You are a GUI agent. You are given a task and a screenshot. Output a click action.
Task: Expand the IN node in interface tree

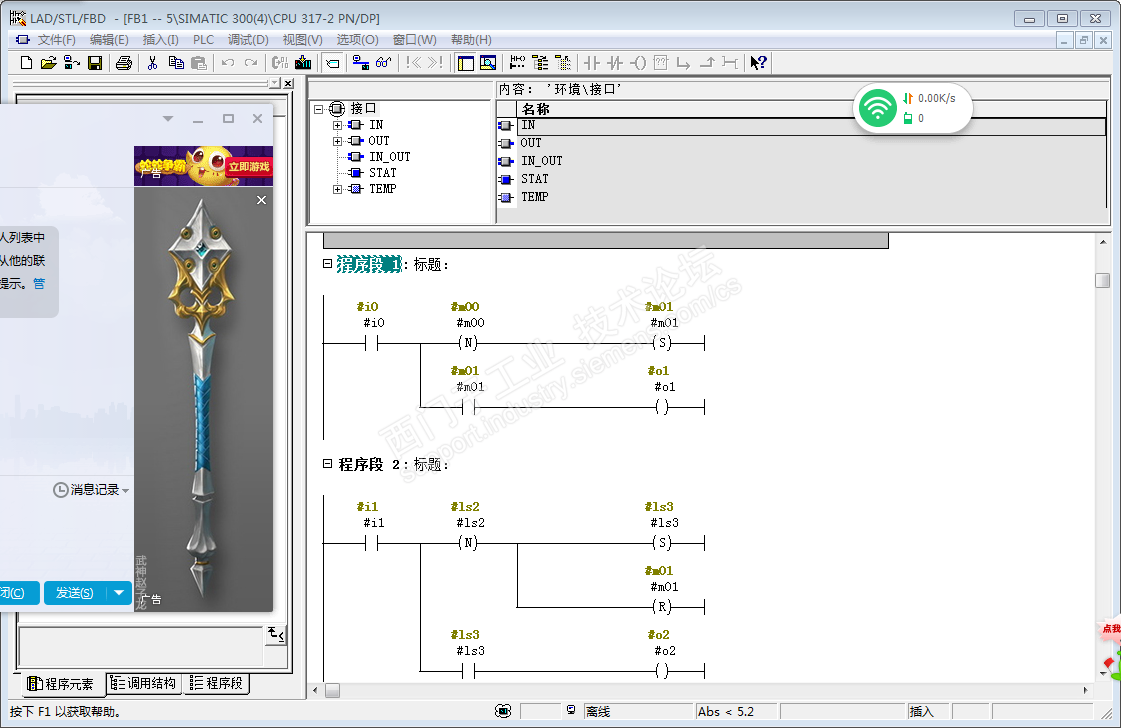[337, 125]
